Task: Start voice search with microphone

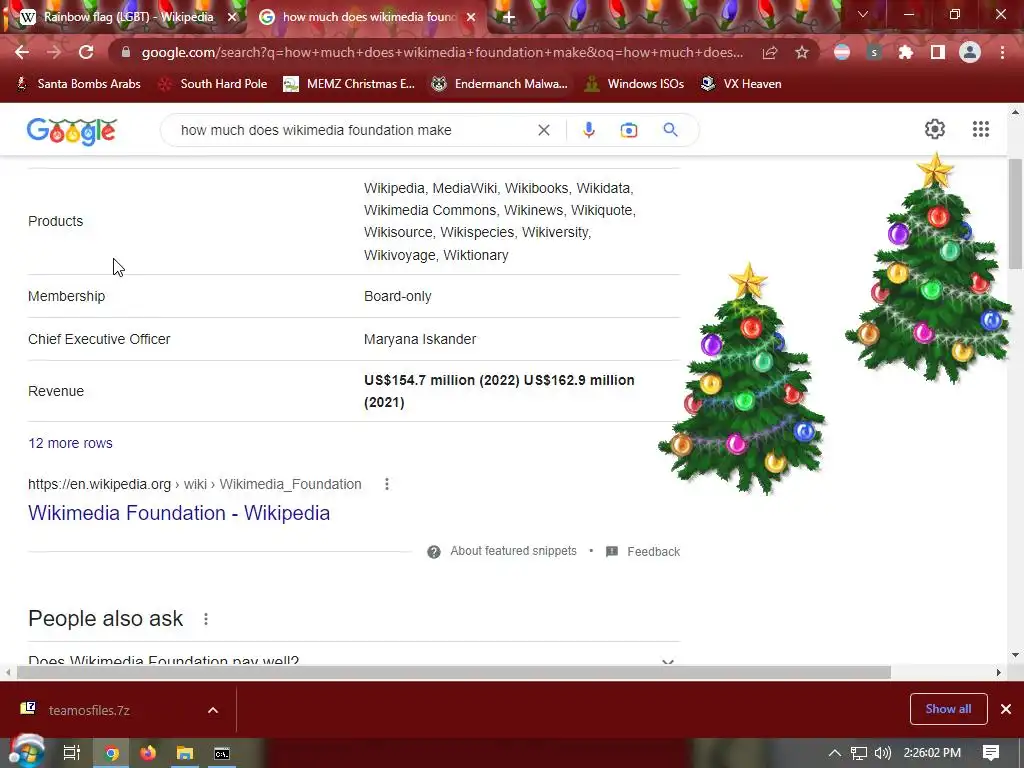Action: tap(588, 130)
